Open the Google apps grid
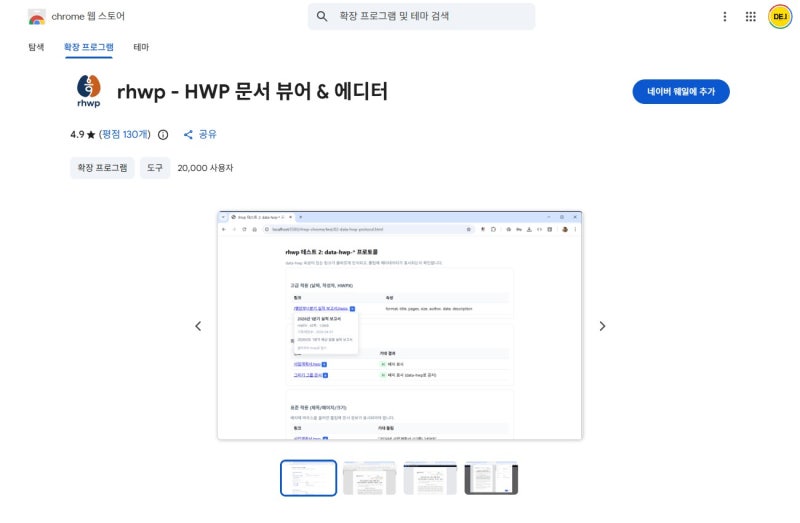 [751, 17]
